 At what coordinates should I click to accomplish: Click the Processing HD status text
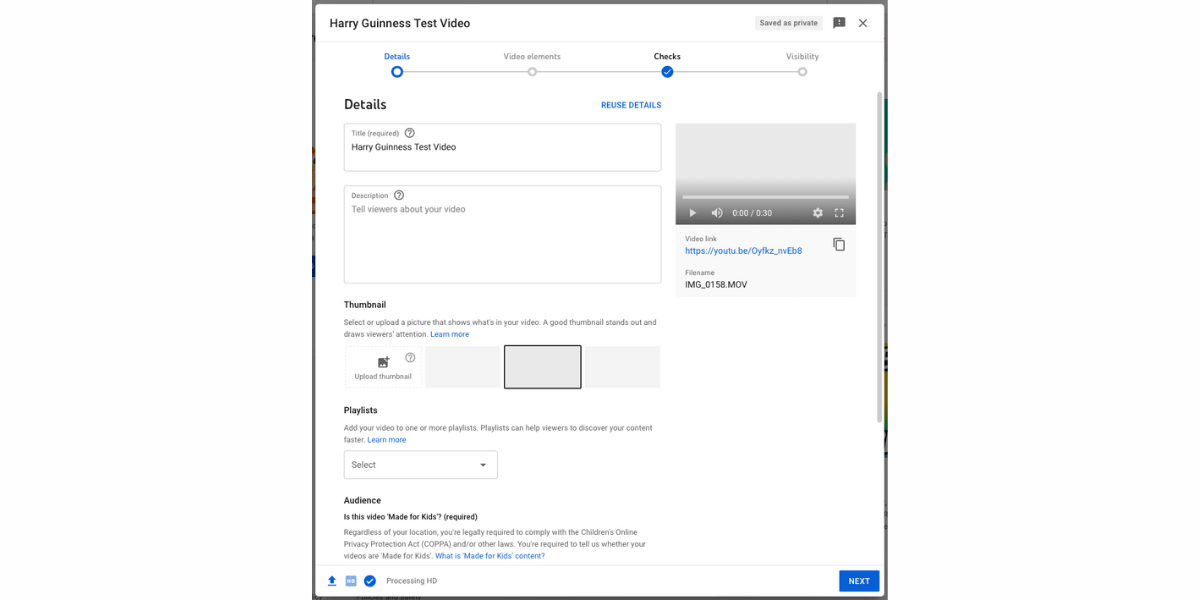(412, 581)
